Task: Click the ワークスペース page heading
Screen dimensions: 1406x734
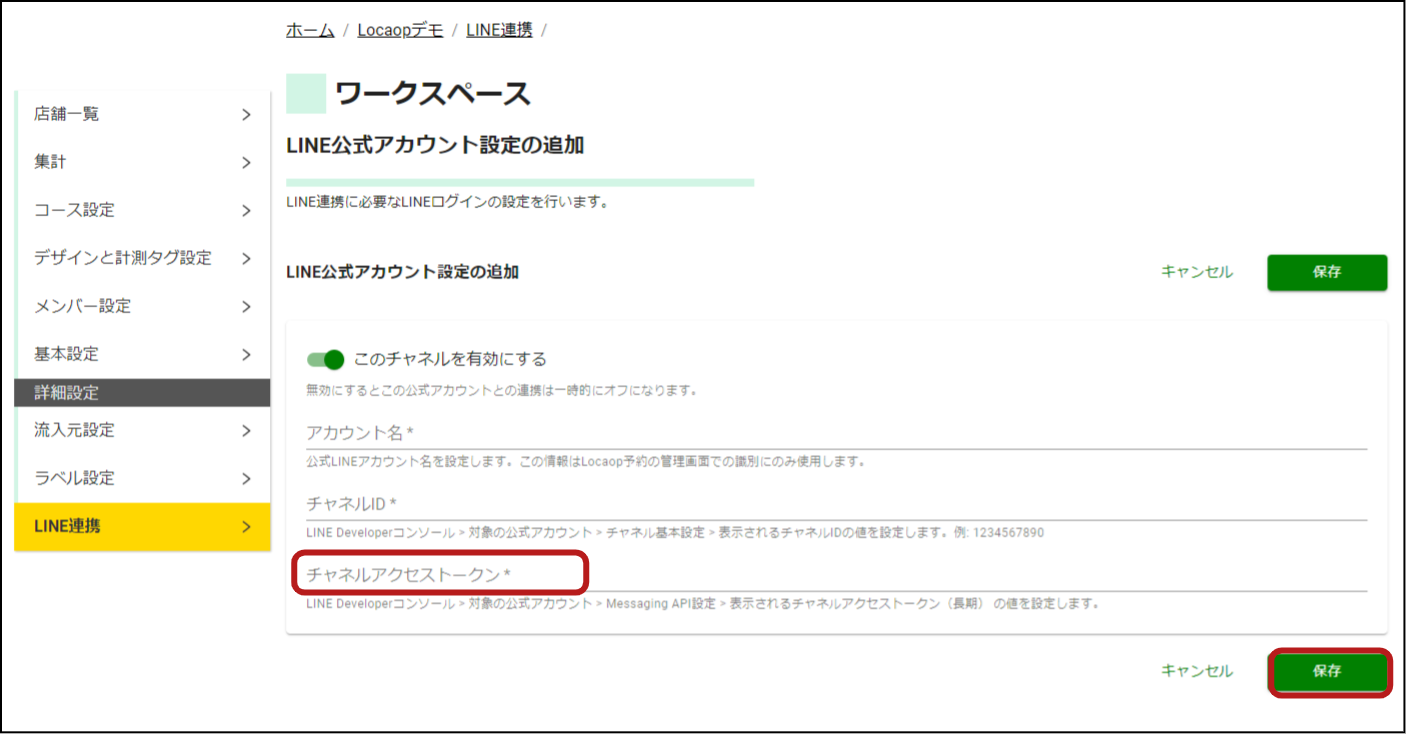Action: [x=432, y=93]
